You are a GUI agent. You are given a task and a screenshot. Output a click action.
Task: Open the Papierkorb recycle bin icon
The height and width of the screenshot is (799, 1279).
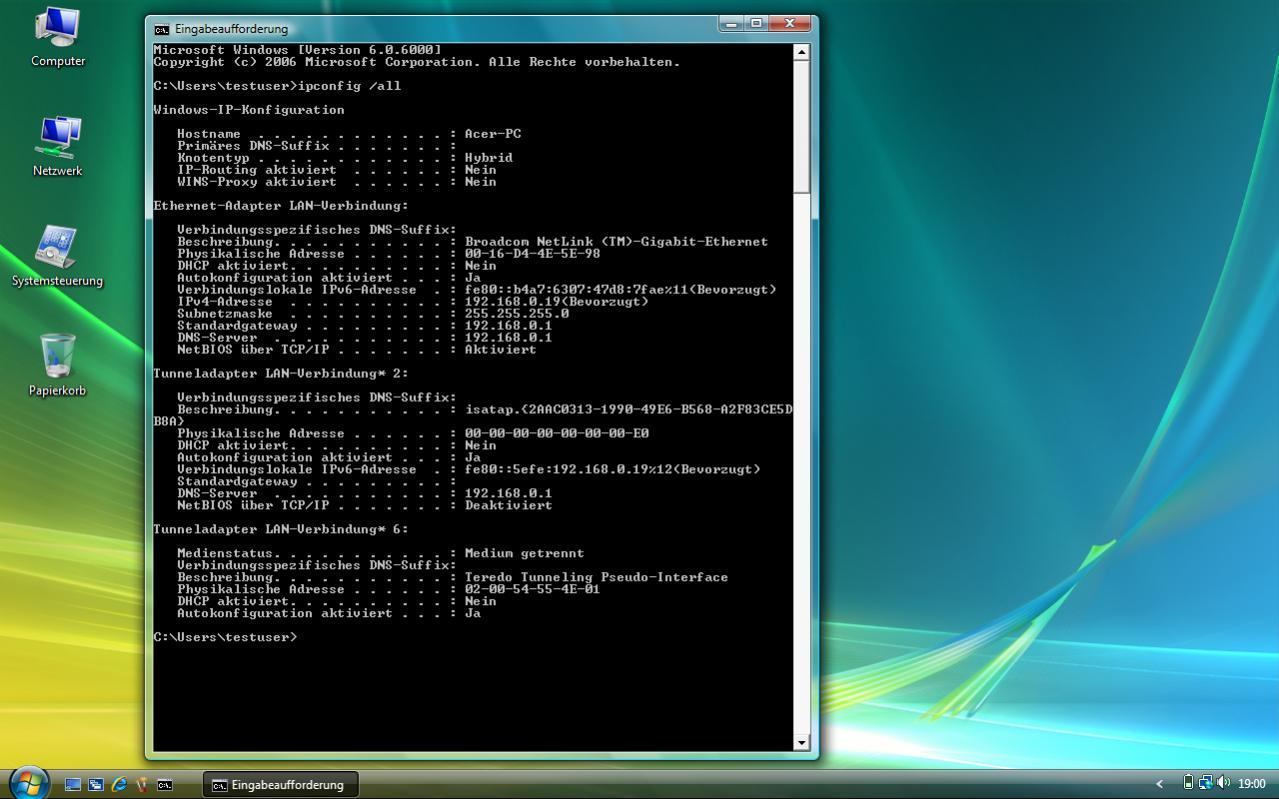pyautogui.click(x=57, y=366)
